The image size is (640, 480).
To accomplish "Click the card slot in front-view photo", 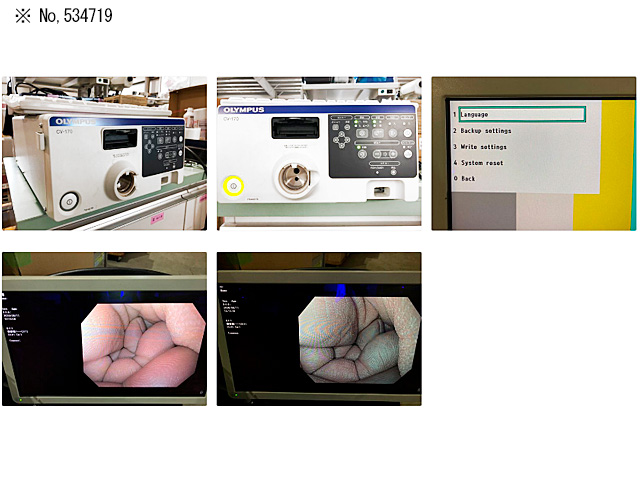I will point(295,128).
